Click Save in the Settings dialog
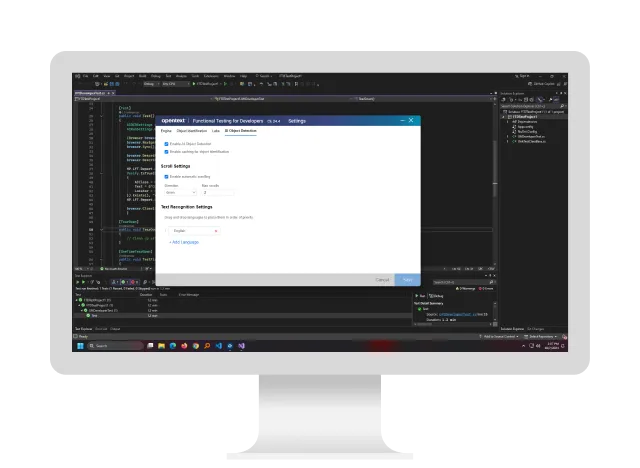Viewport: 640px width, 468px height. point(407,280)
